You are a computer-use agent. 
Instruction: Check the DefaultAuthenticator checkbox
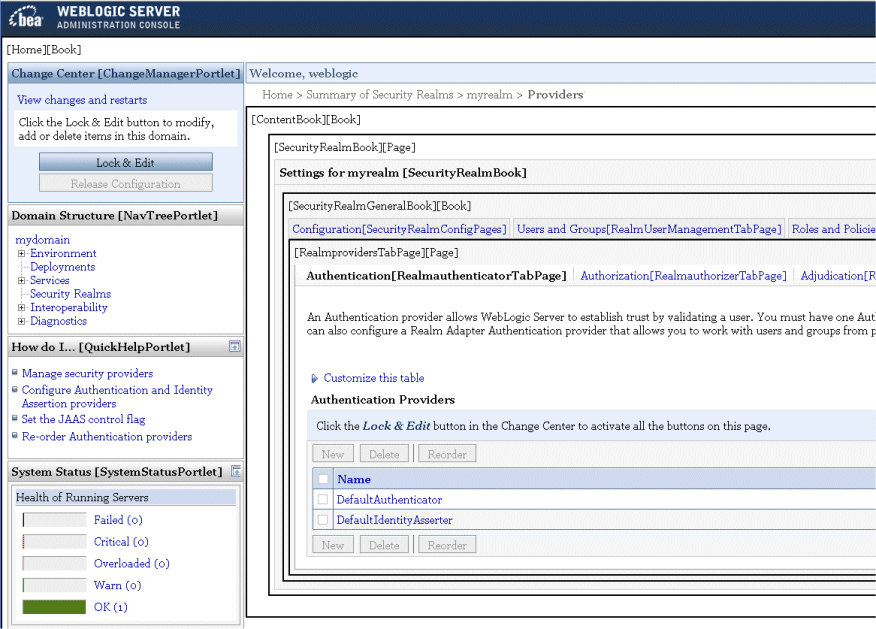[x=322, y=499]
